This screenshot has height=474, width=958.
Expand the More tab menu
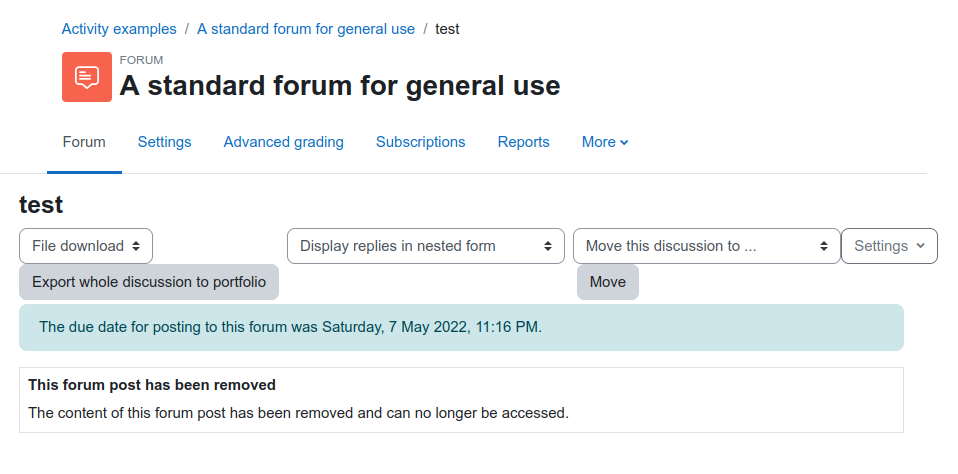coord(605,142)
